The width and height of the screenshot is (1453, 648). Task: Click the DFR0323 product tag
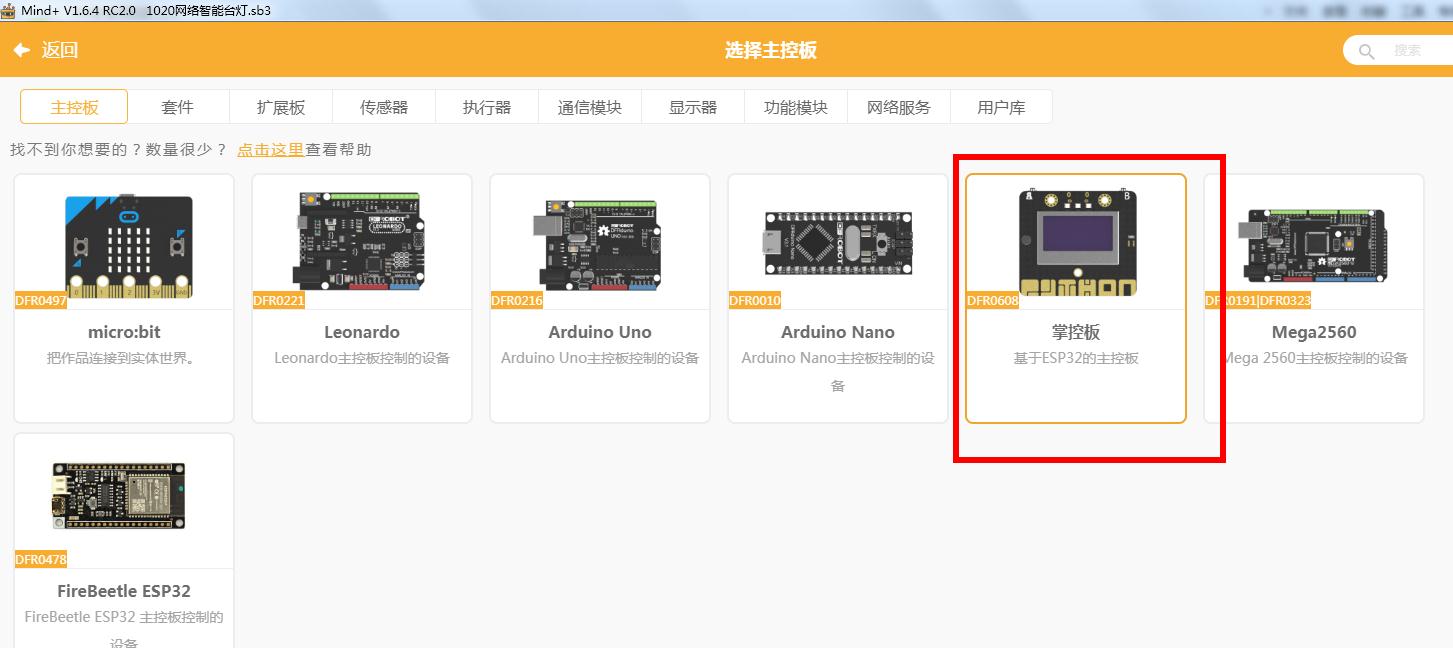click(1285, 301)
